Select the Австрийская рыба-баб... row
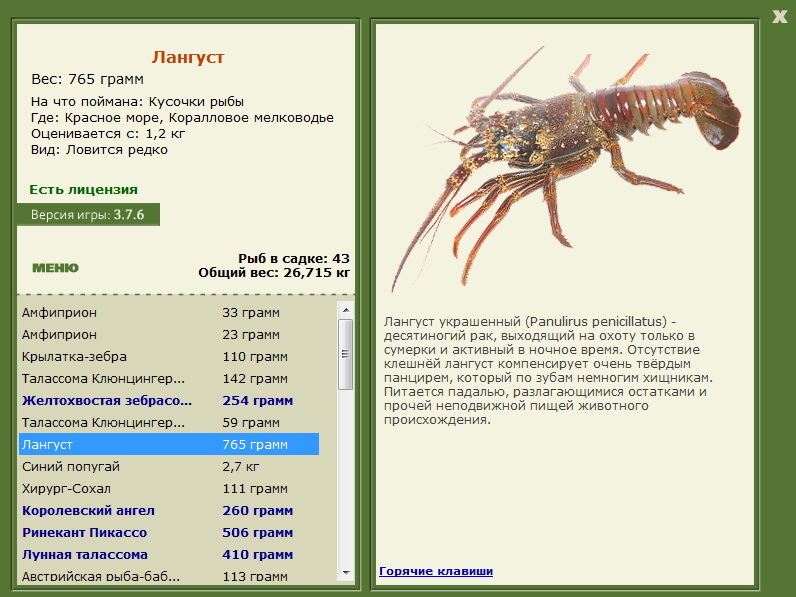 (x=169, y=576)
